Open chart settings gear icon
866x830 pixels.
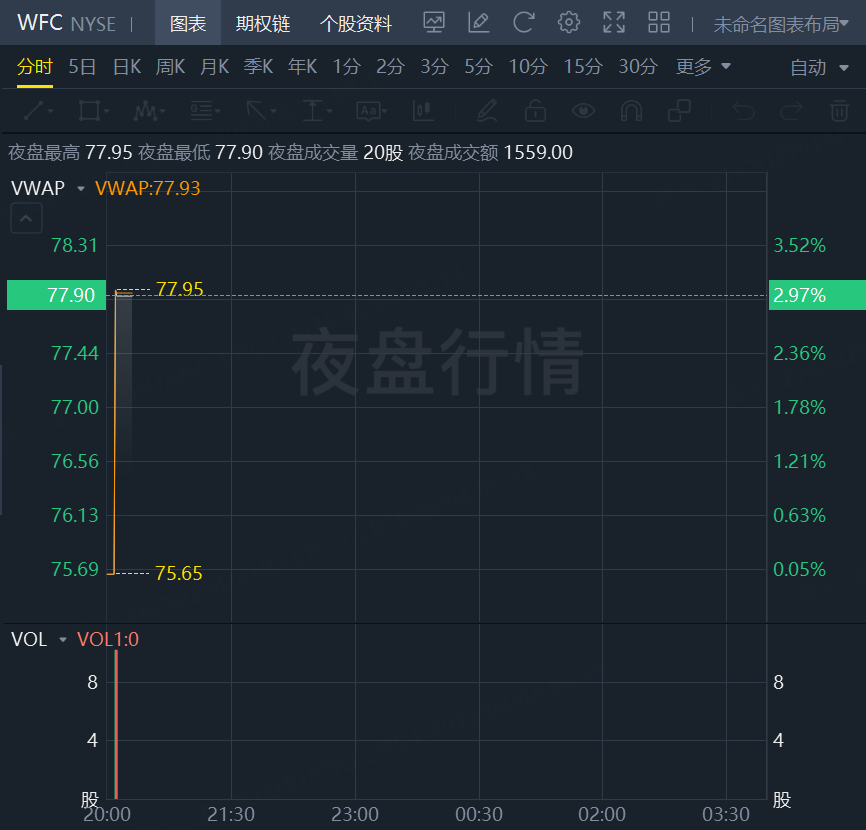(x=568, y=23)
